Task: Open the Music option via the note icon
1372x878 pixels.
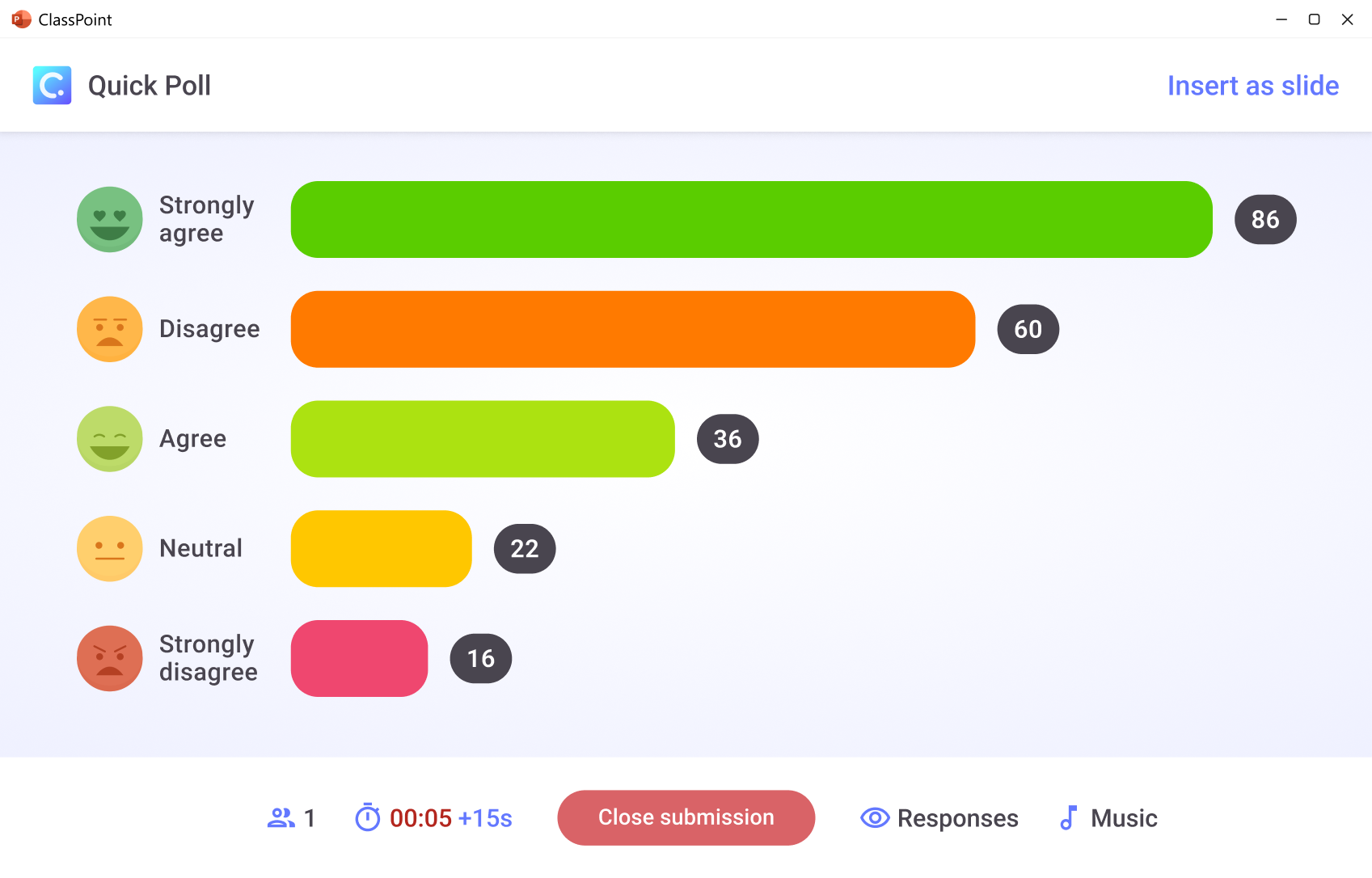Action: [1069, 817]
